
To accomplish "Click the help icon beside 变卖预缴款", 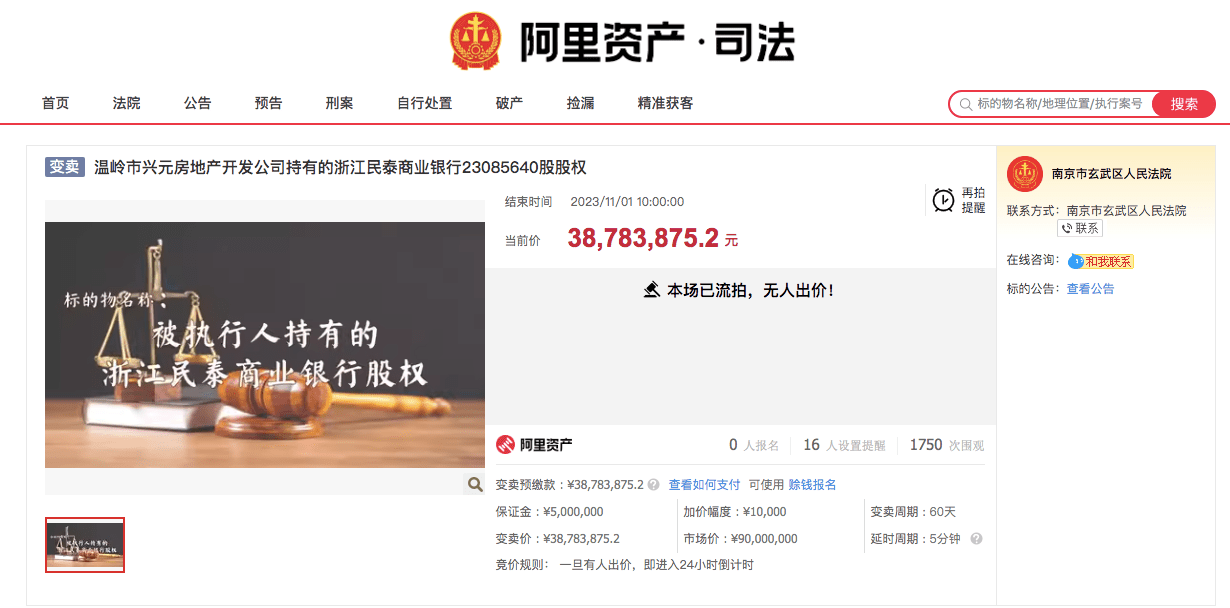I will (653, 485).
